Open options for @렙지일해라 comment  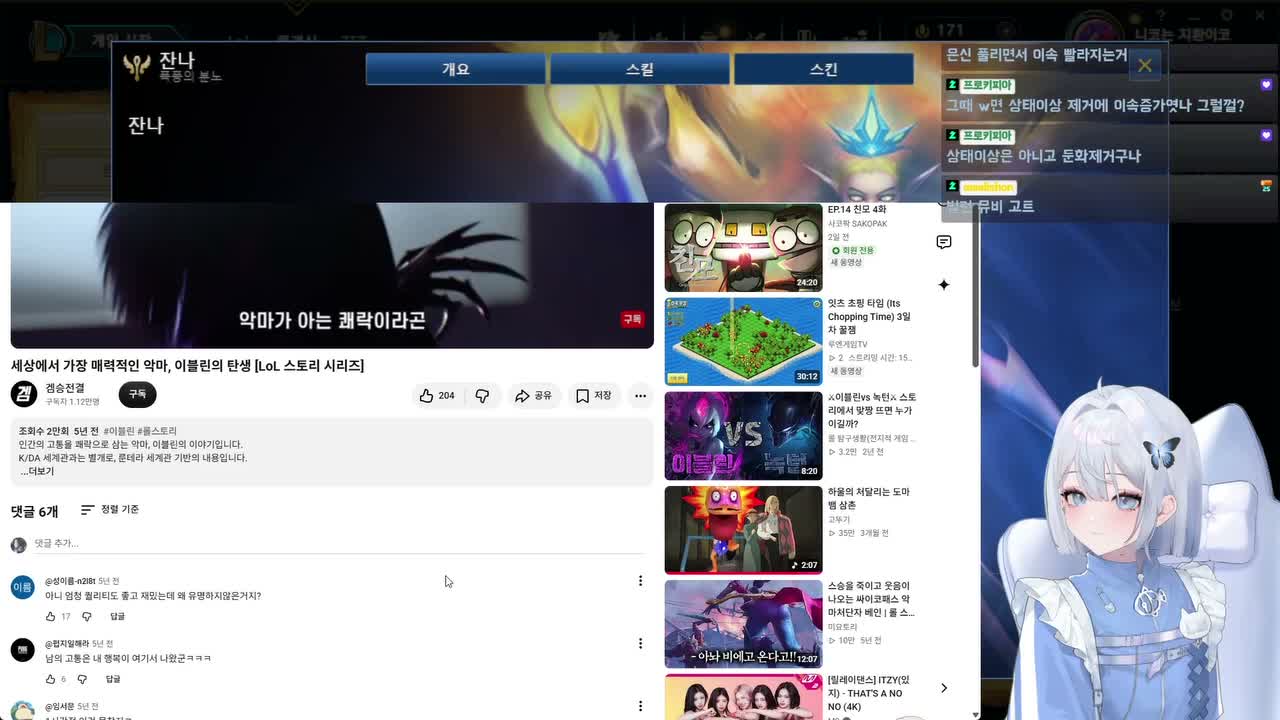(x=640, y=643)
